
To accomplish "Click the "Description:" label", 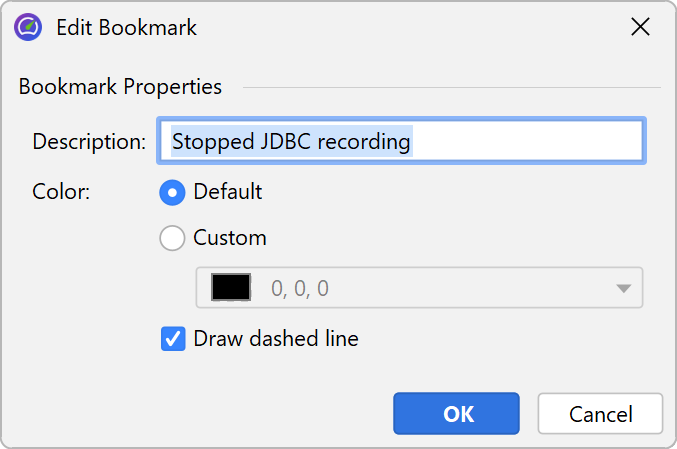I will [89, 142].
